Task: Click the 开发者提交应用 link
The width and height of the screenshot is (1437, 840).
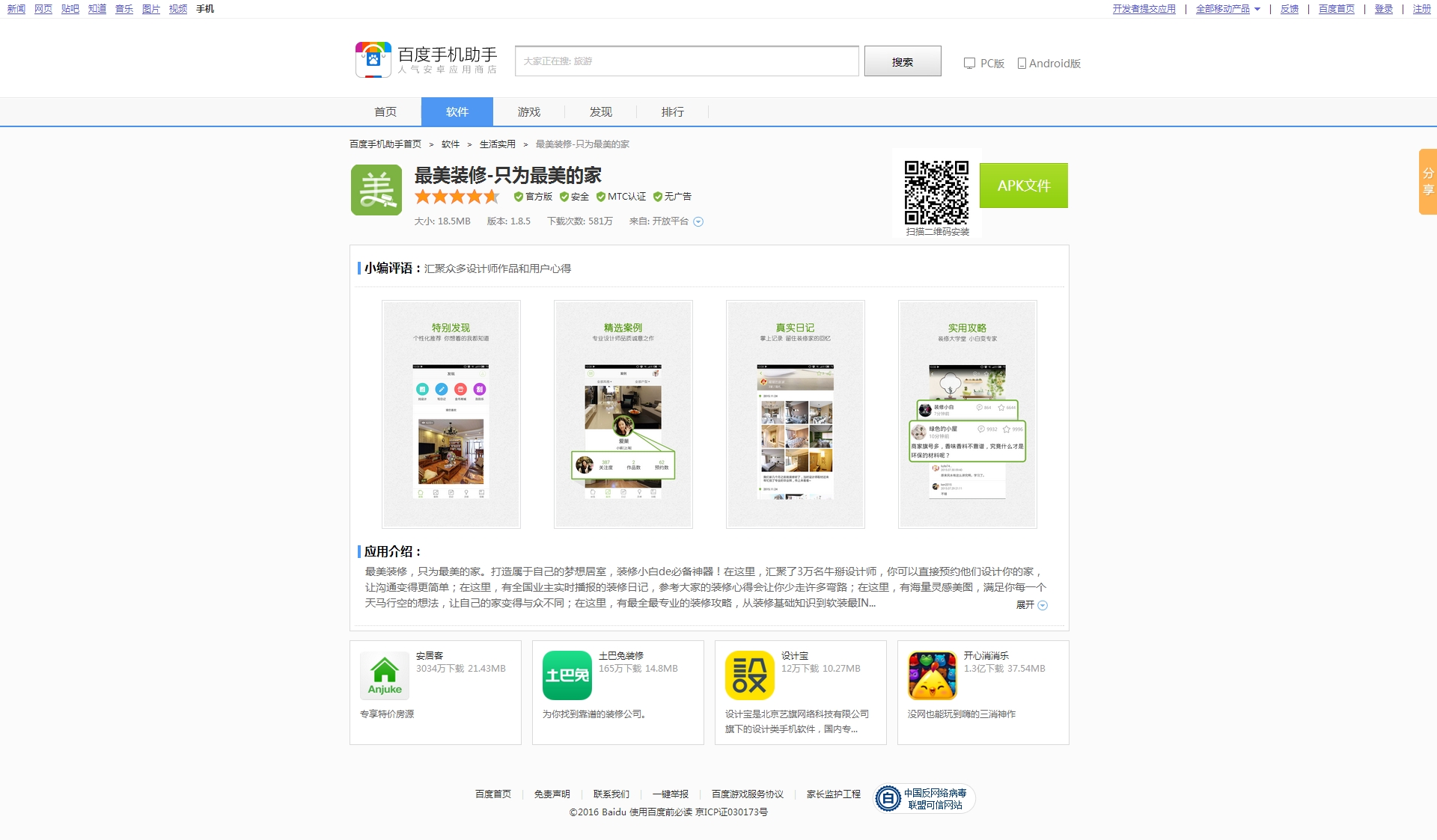Action: coord(1144,9)
